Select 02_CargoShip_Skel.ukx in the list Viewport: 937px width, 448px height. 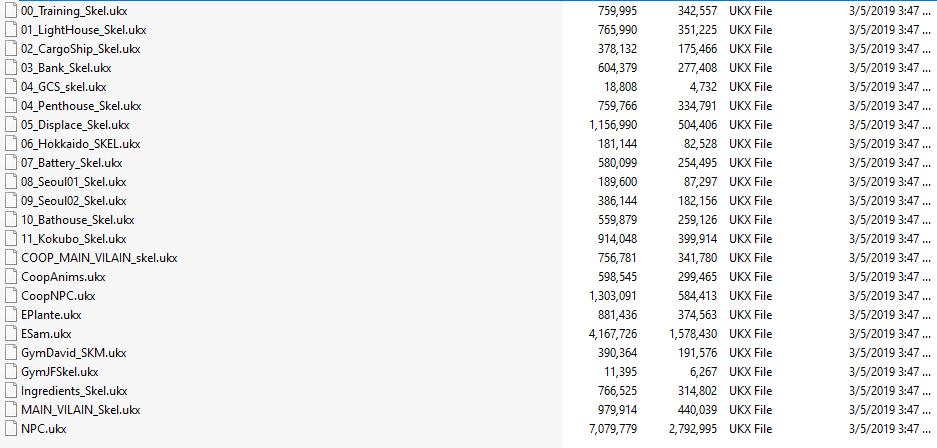80,49
